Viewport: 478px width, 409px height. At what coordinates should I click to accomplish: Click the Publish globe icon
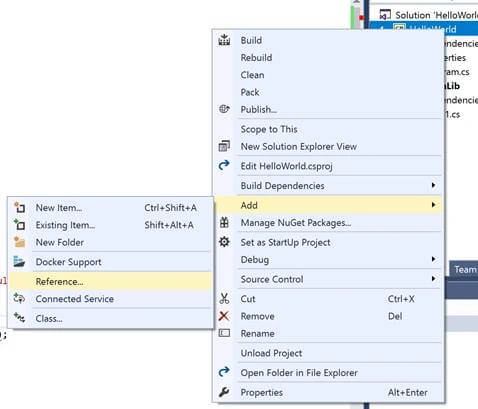pyautogui.click(x=224, y=109)
